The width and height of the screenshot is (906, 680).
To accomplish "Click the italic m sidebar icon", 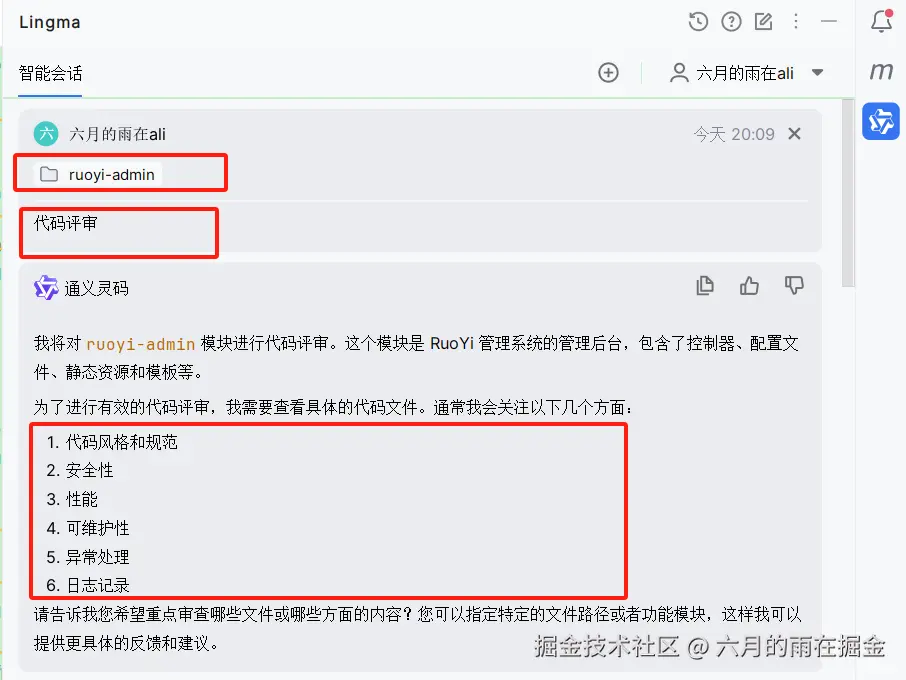I will (881, 71).
